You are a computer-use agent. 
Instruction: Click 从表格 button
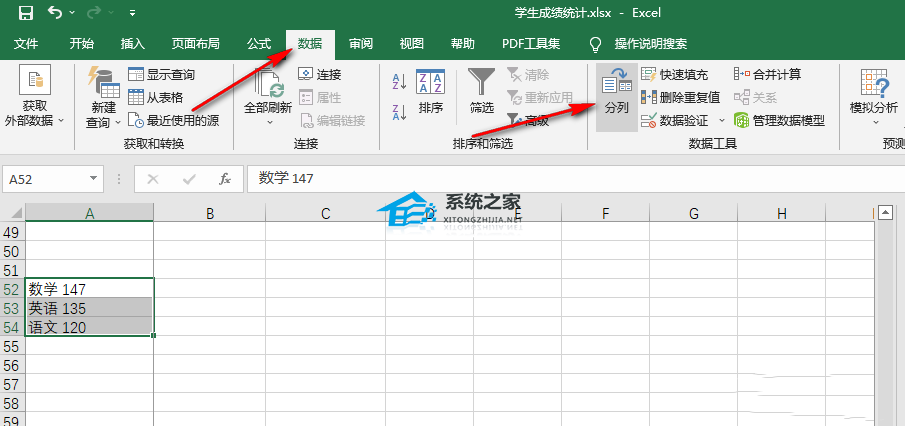tap(155, 98)
